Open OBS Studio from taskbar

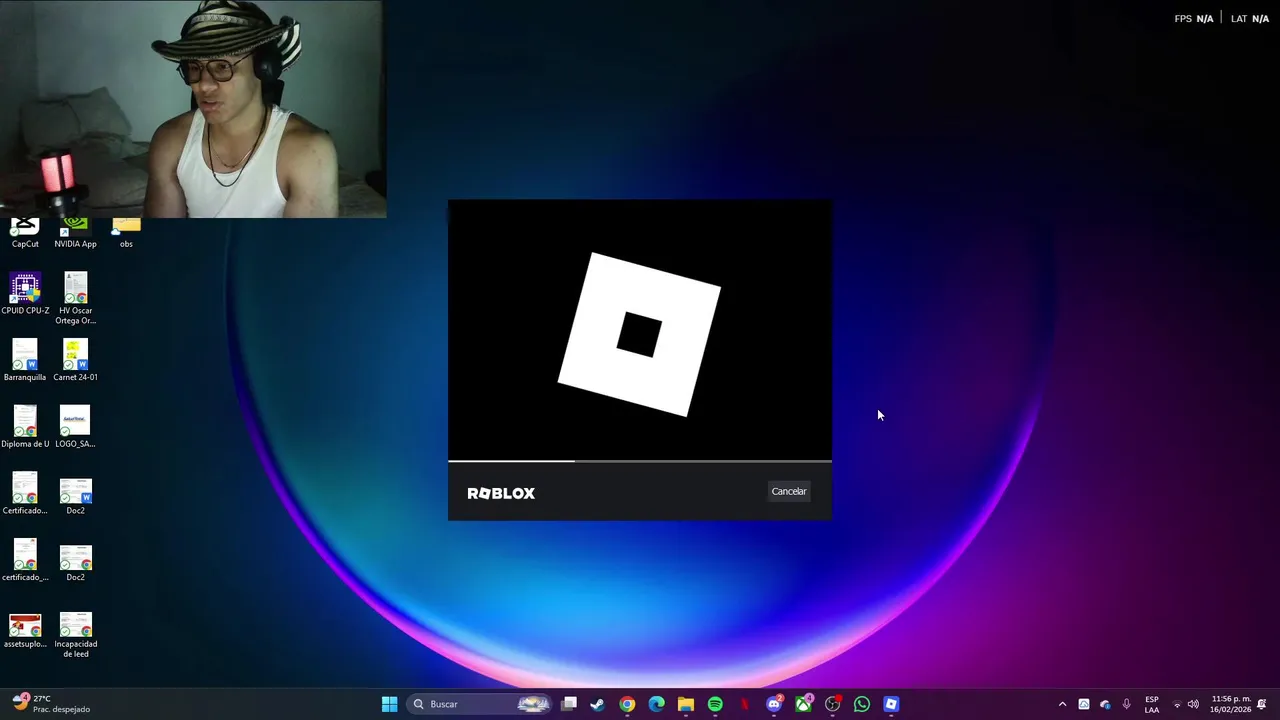pyautogui.click(x=832, y=704)
